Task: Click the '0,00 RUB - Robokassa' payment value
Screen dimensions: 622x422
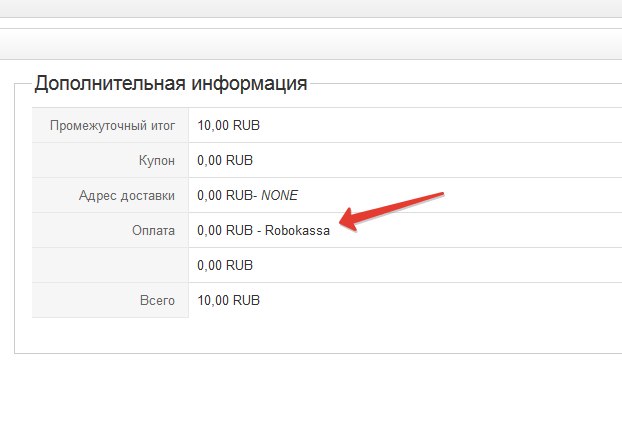Action: [263, 230]
